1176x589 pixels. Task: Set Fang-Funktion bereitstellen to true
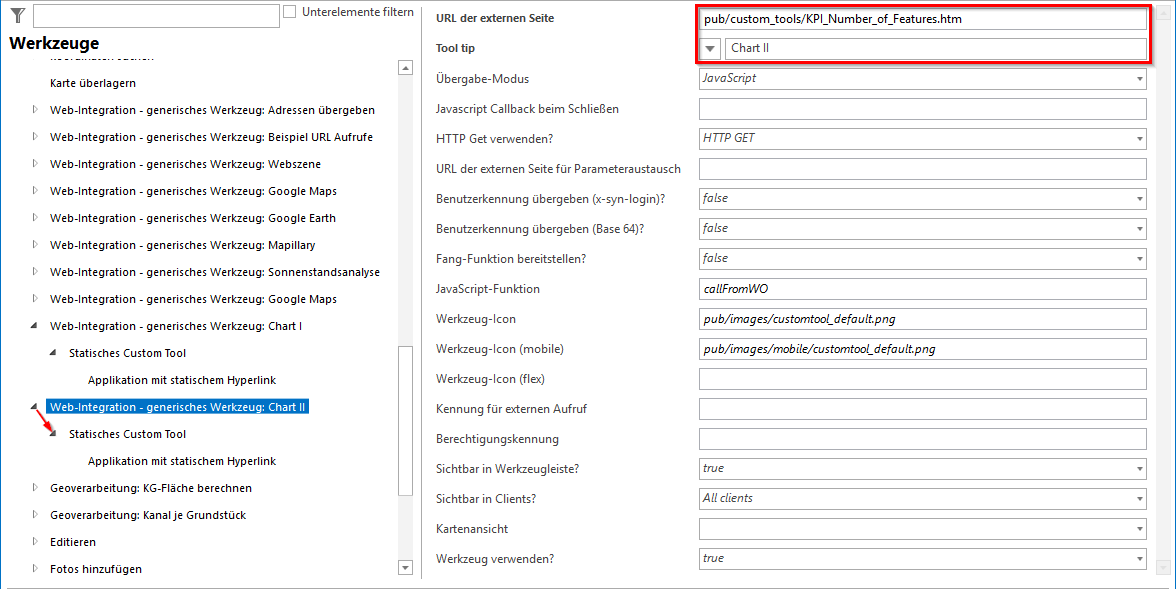[x=1137, y=258]
